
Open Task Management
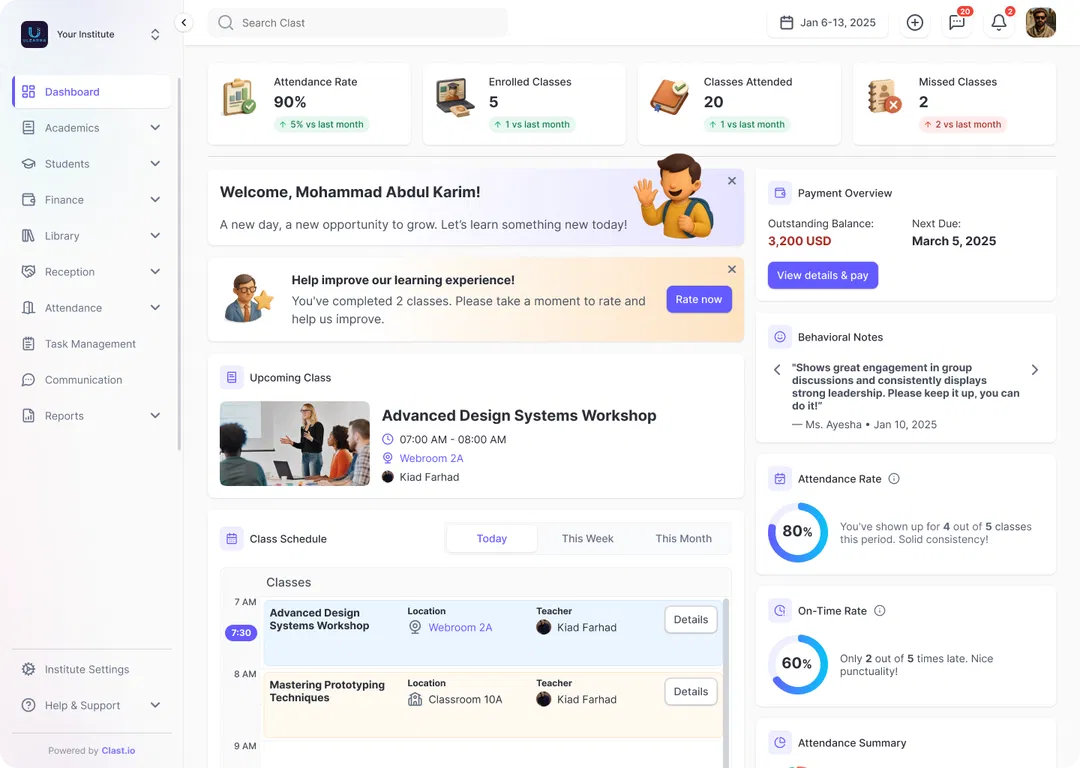click(92, 344)
